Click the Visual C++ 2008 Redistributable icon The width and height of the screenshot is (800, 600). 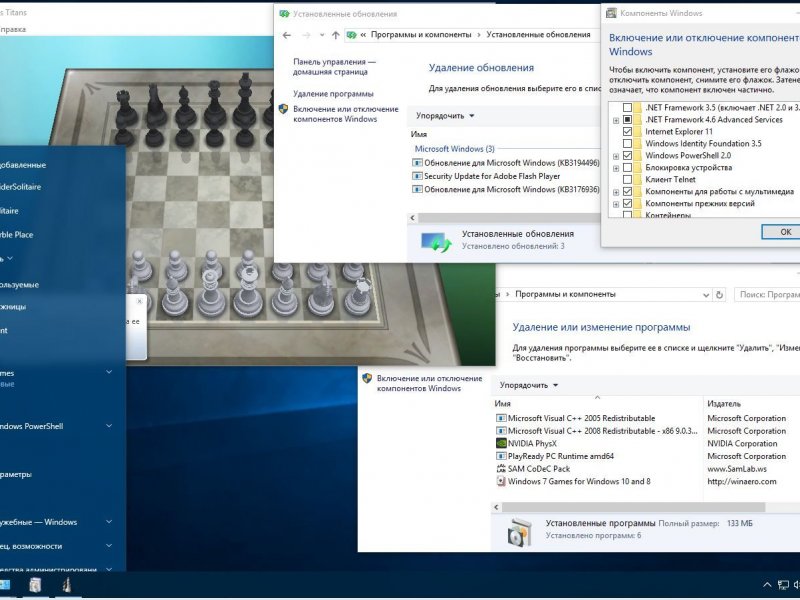501,431
